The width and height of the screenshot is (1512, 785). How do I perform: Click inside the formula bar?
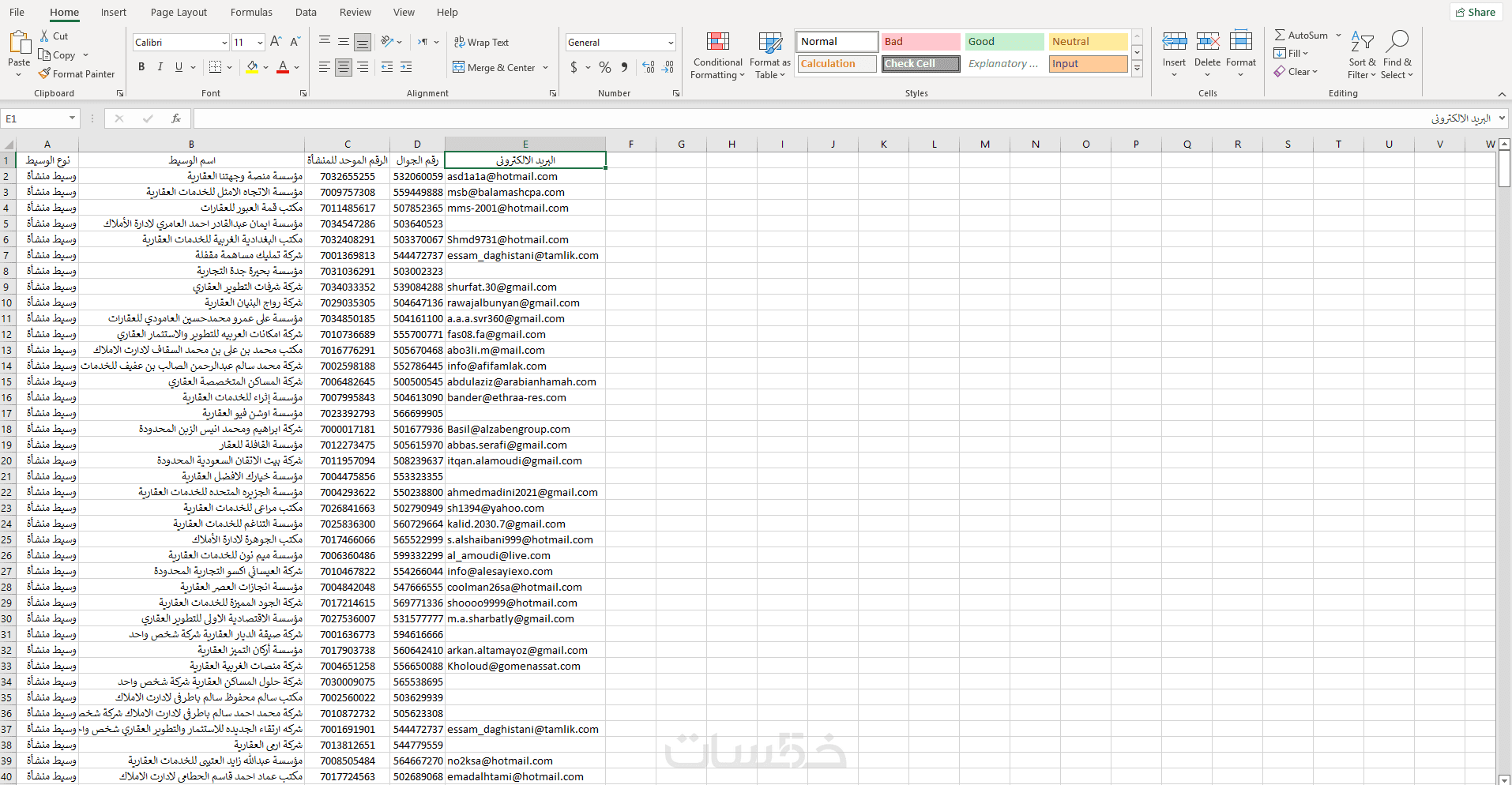tap(845, 118)
